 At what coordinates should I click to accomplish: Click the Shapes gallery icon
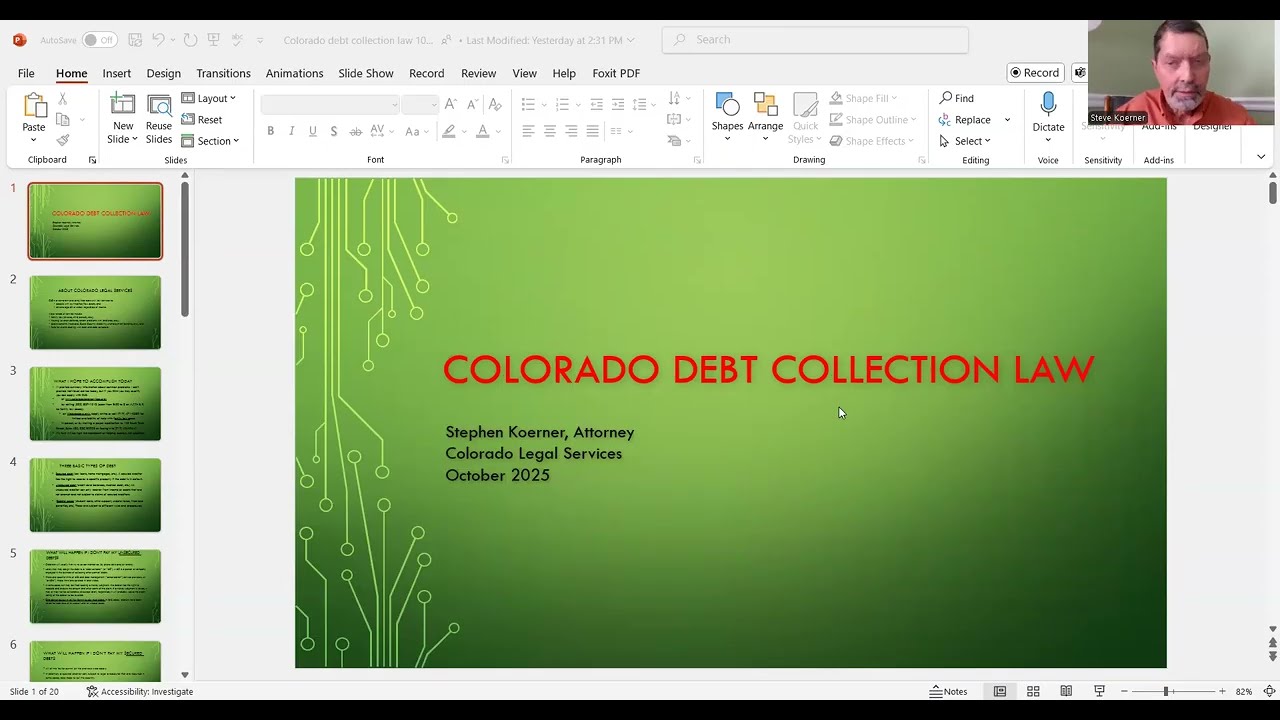coord(727,104)
